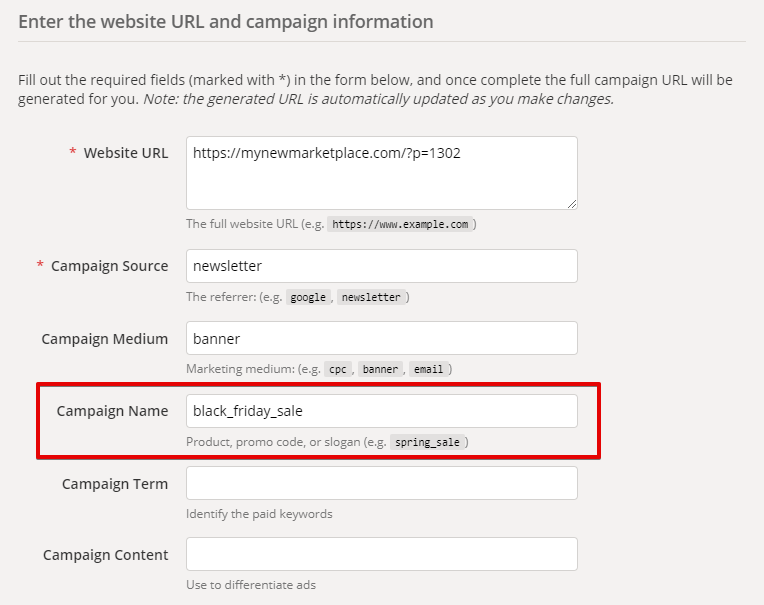The image size is (764, 605).
Task: Click the resize handle of Website URL box
Action: pos(572,204)
